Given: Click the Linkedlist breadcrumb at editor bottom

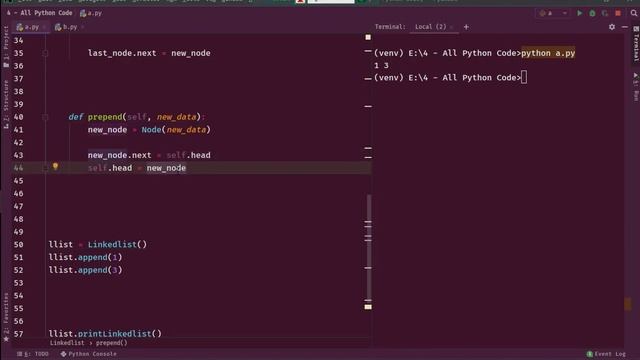Looking at the screenshot, I should (x=67, y=343).
